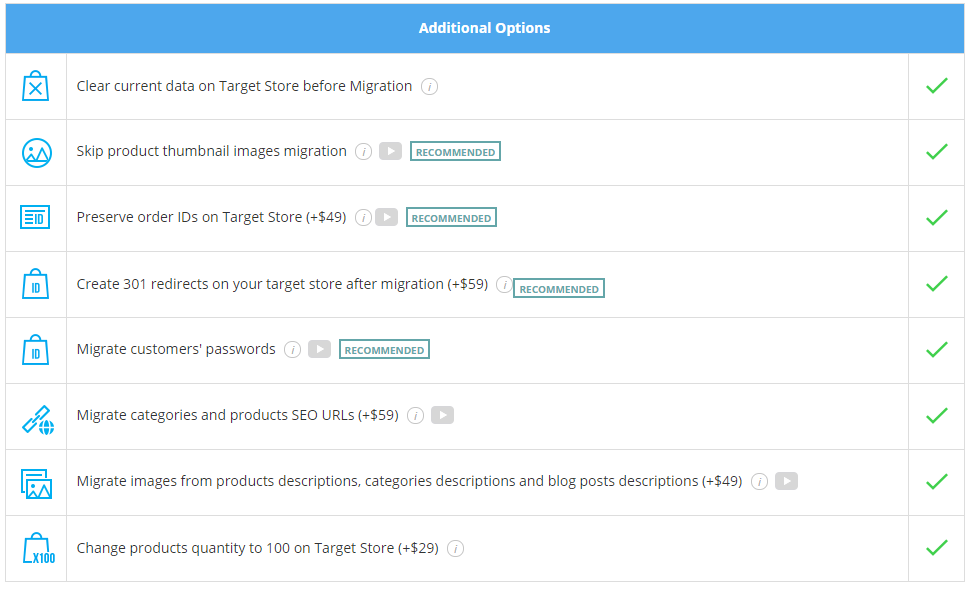Click the RECOMMENDED badge for customers' passwords
Image resolution: width=966 pixels, height=591 pixels.
pyautogui.click(x=384, y=349)
